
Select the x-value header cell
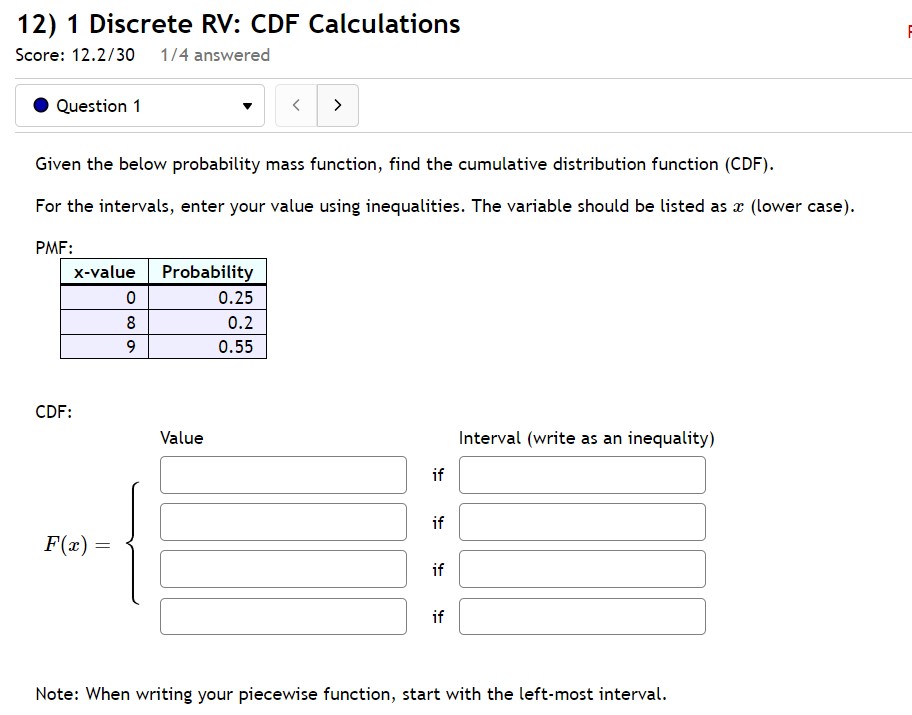(x=104, y=271)
